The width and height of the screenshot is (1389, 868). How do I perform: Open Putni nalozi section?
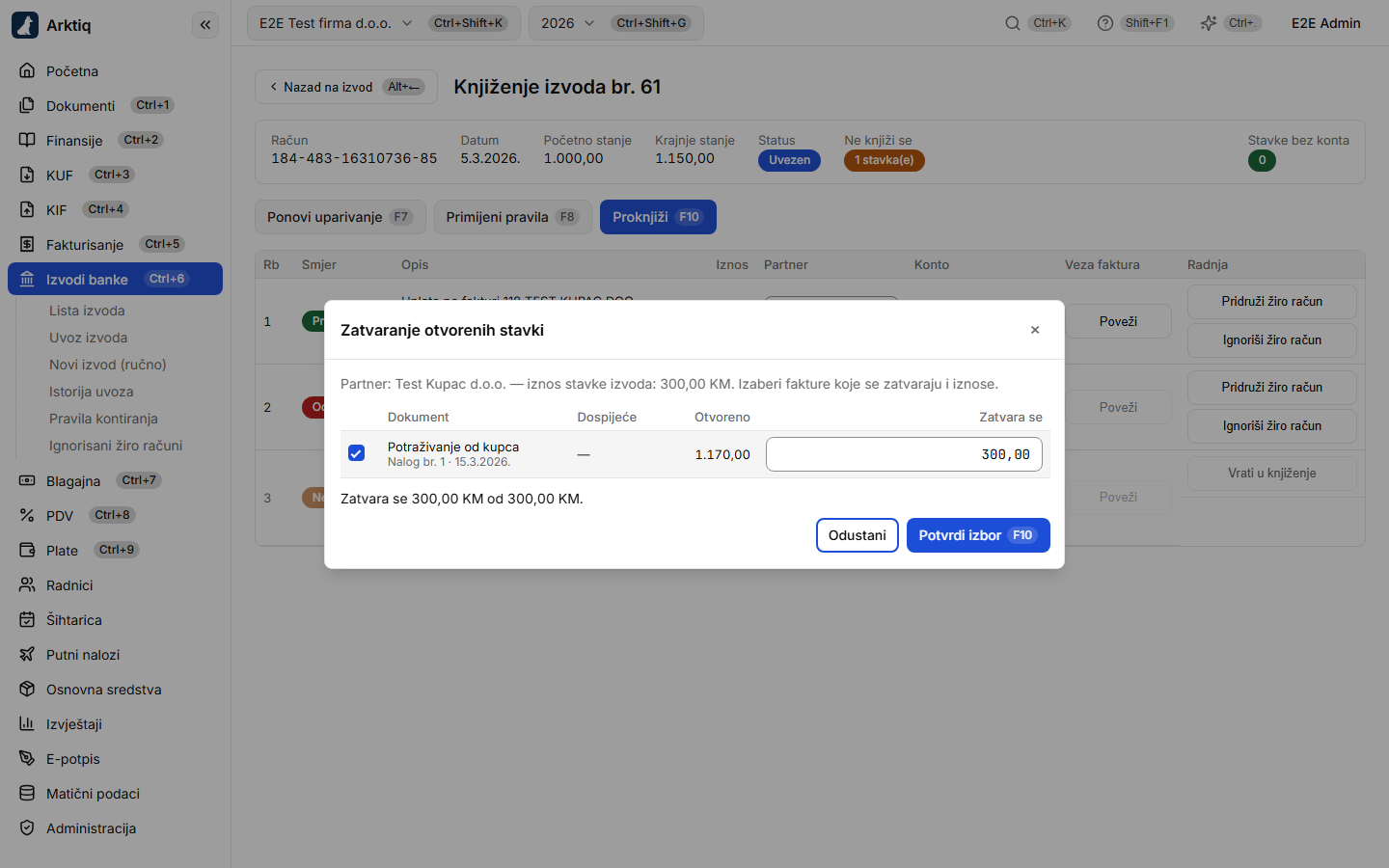point(115,654)
